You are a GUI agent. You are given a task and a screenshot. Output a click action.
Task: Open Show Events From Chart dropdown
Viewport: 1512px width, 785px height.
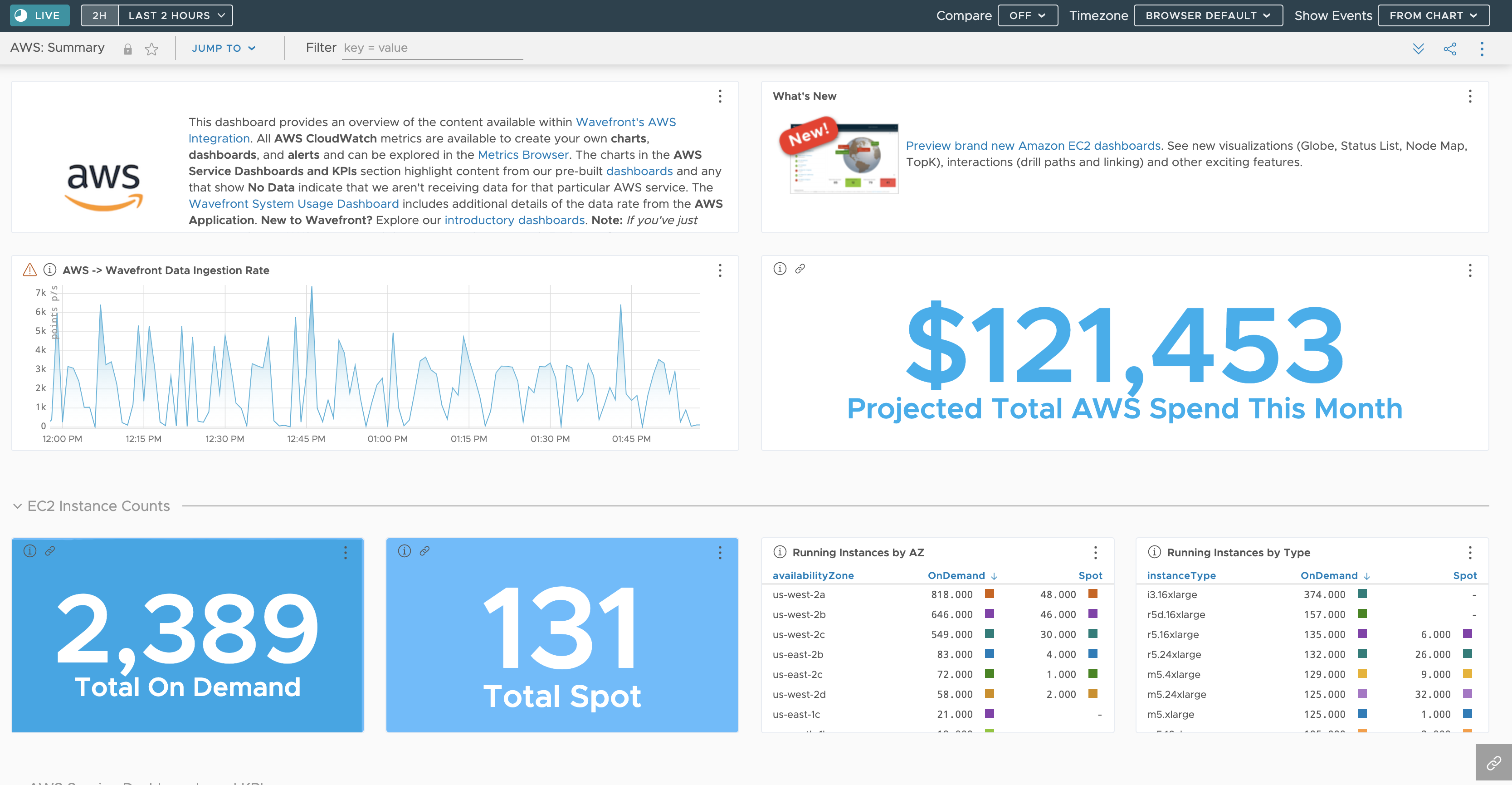pos(1434,15)
